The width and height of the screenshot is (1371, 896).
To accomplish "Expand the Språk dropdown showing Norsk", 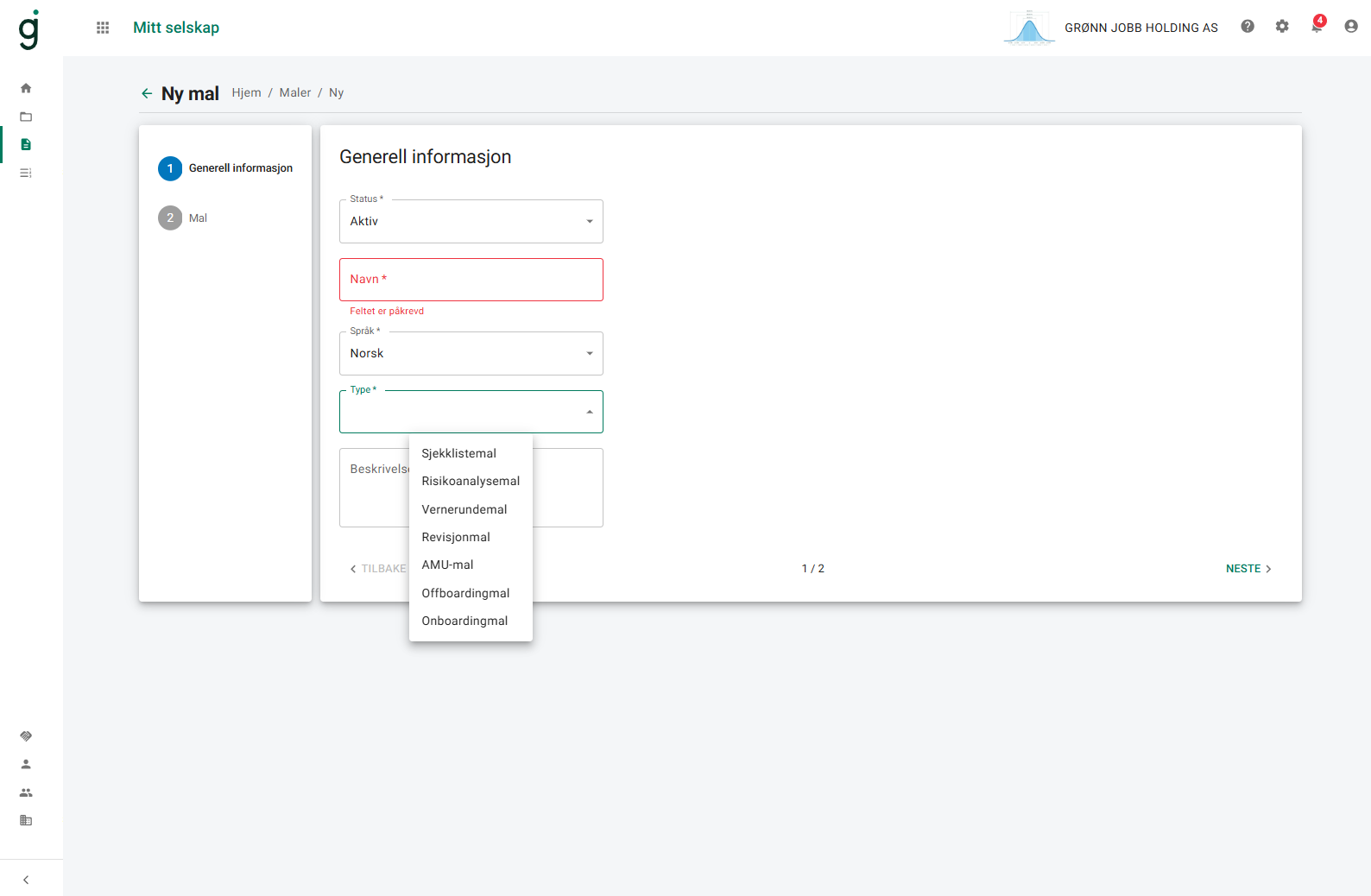I will (x=471, y=354).
